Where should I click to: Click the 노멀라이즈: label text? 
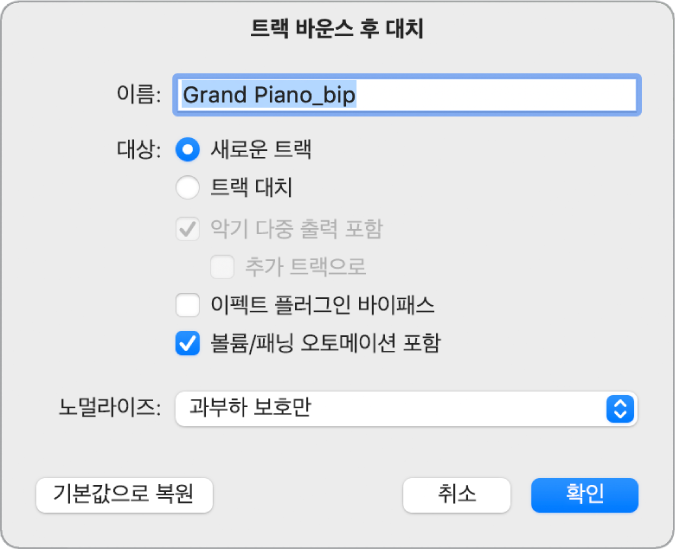coord(109,408)
